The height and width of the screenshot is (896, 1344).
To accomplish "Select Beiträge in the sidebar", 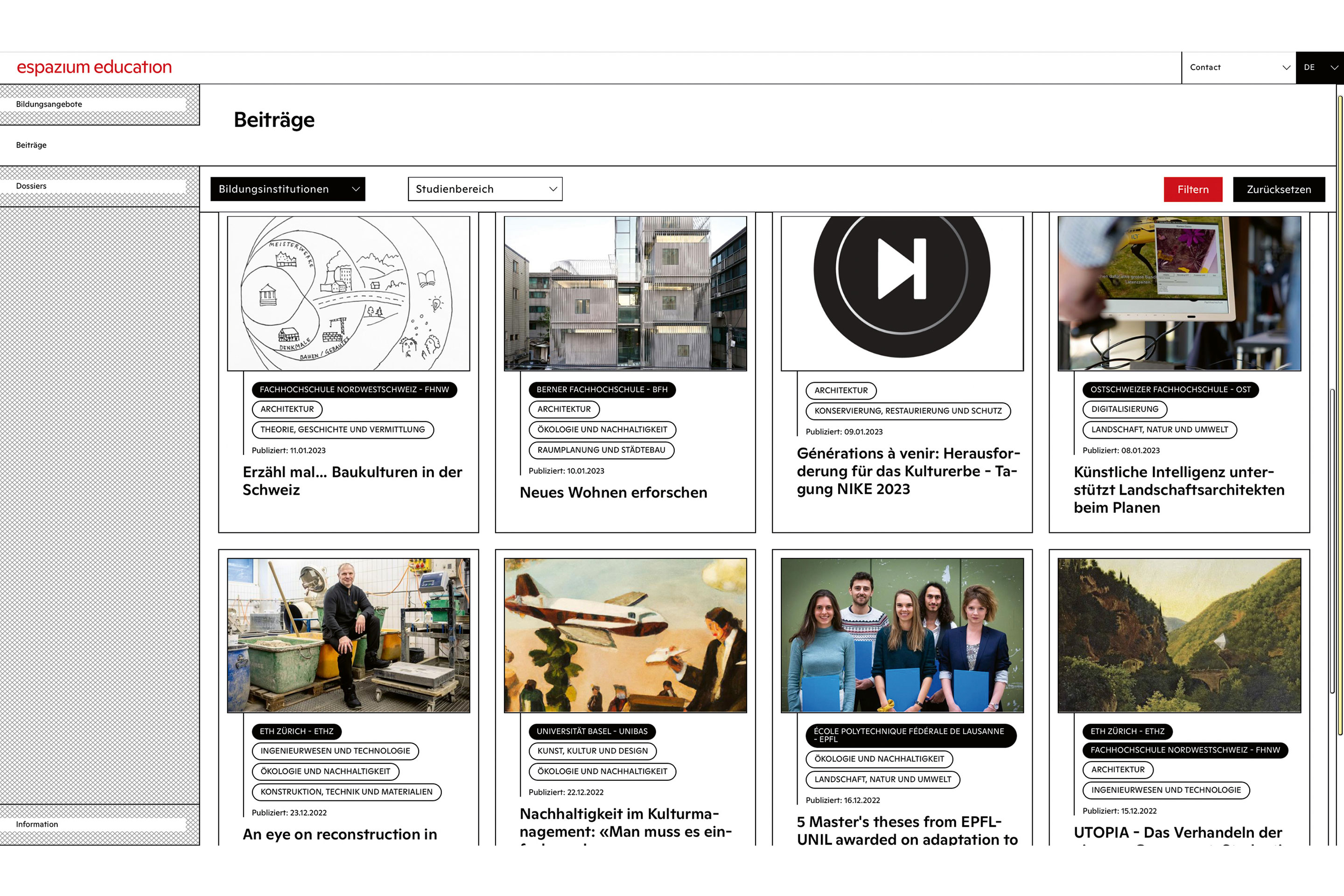I will pyautogui.click(x=99, y=145).
